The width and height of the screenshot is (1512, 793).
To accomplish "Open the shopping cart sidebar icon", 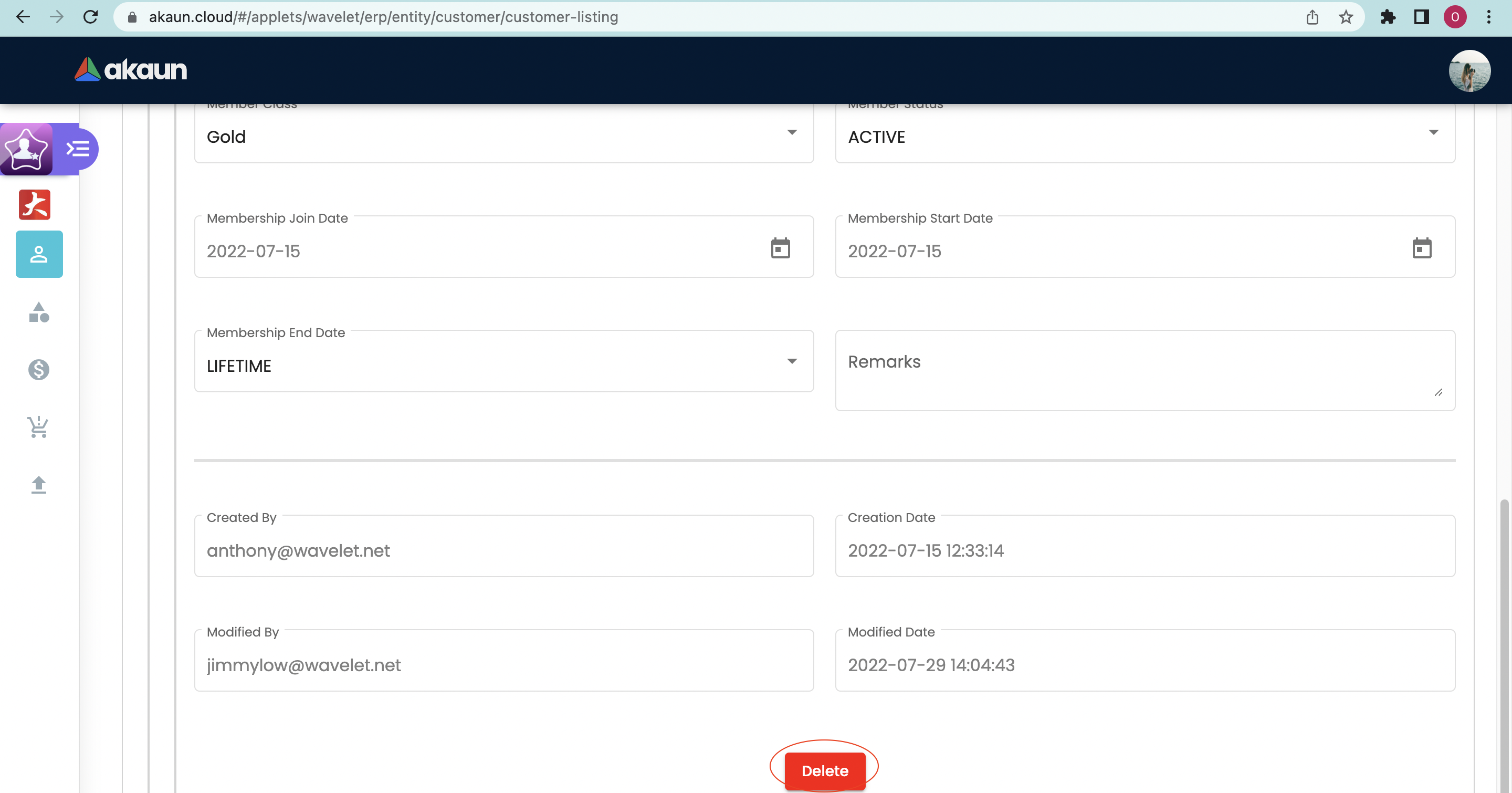I will coord(39,427).
